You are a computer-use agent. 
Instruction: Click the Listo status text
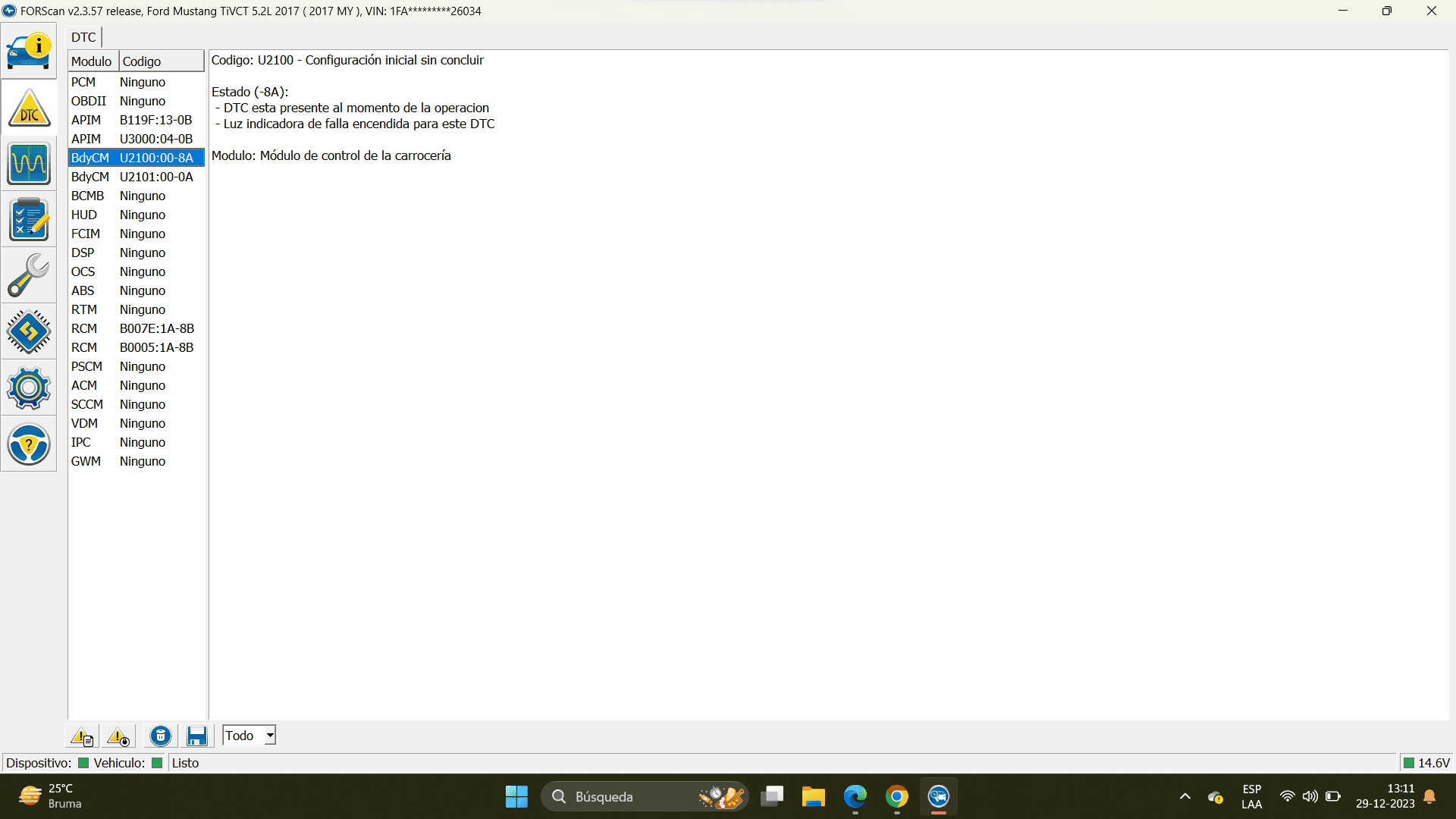(185, 763)
